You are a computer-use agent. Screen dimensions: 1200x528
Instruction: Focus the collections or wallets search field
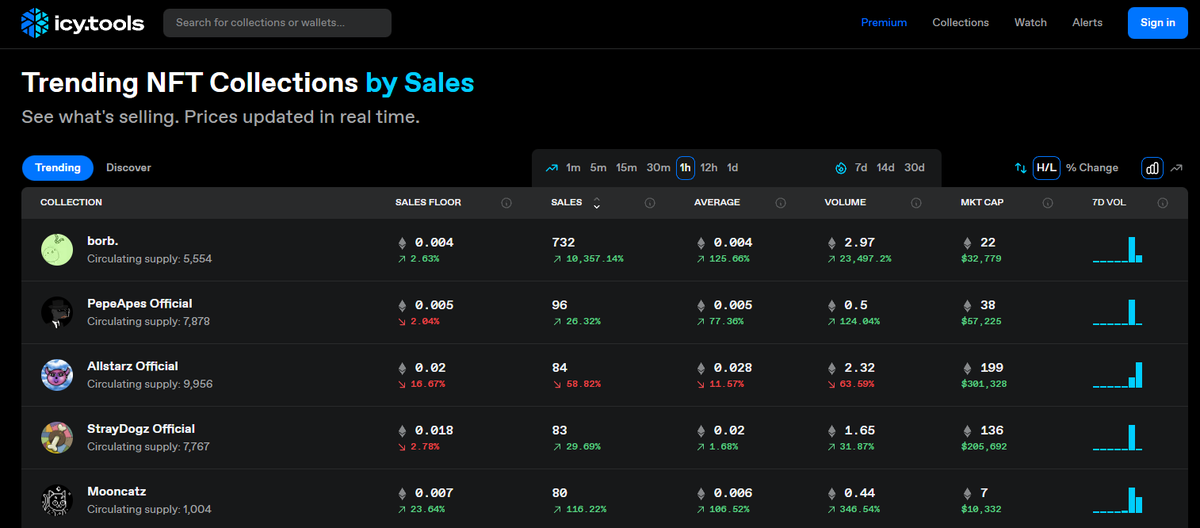tap(277, 22)
